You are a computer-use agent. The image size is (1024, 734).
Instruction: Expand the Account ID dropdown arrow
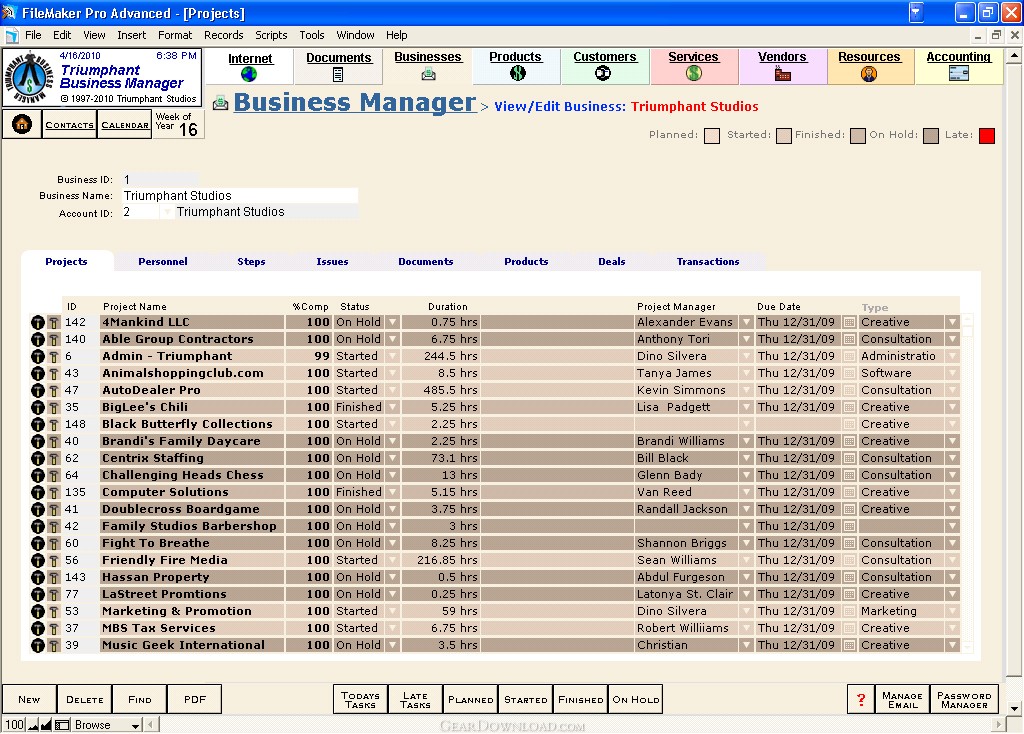click(167, 212)
